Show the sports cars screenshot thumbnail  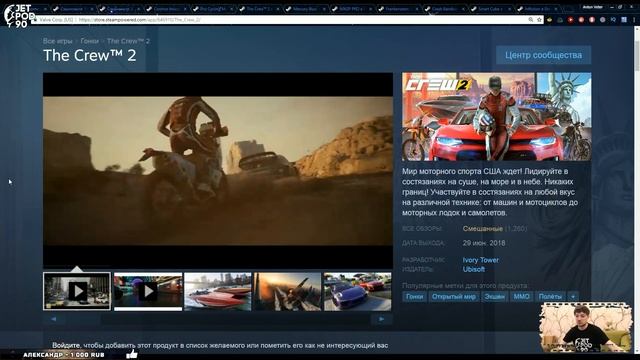coord(358,291)
